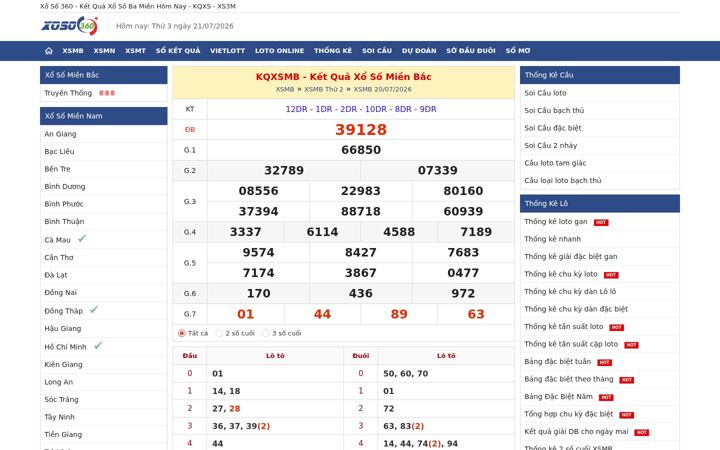This screenshot has height=450, width=720.
Task: Open the home icon in navigation bar
Action: click(49, 51)
